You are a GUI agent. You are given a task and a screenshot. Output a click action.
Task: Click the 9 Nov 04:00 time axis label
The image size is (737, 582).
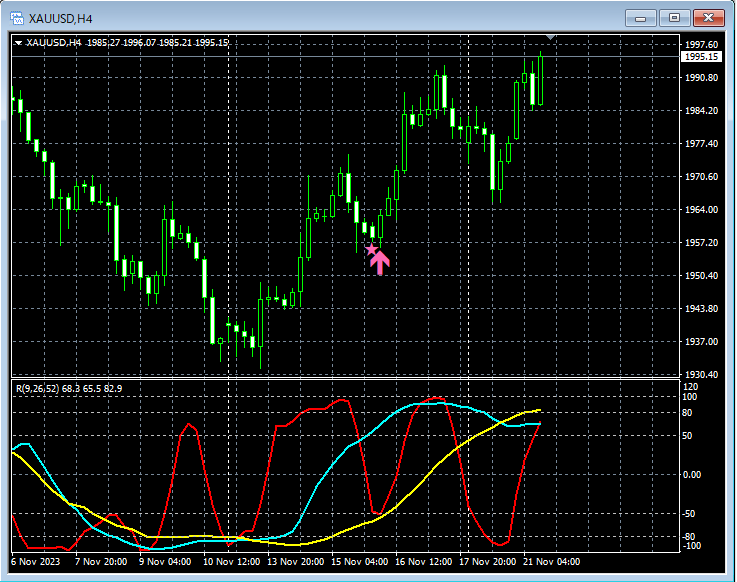(x=165, y=562)
